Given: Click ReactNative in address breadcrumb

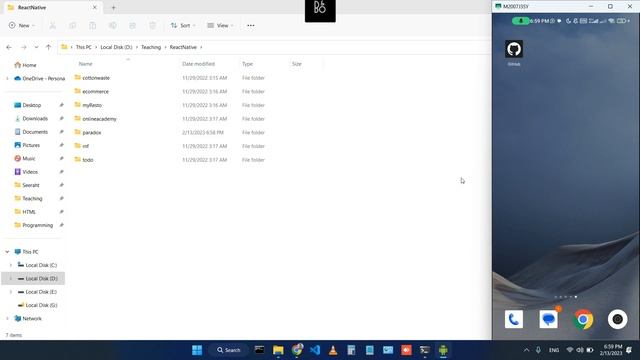Looking at the screenshot, I should [183, 47].
